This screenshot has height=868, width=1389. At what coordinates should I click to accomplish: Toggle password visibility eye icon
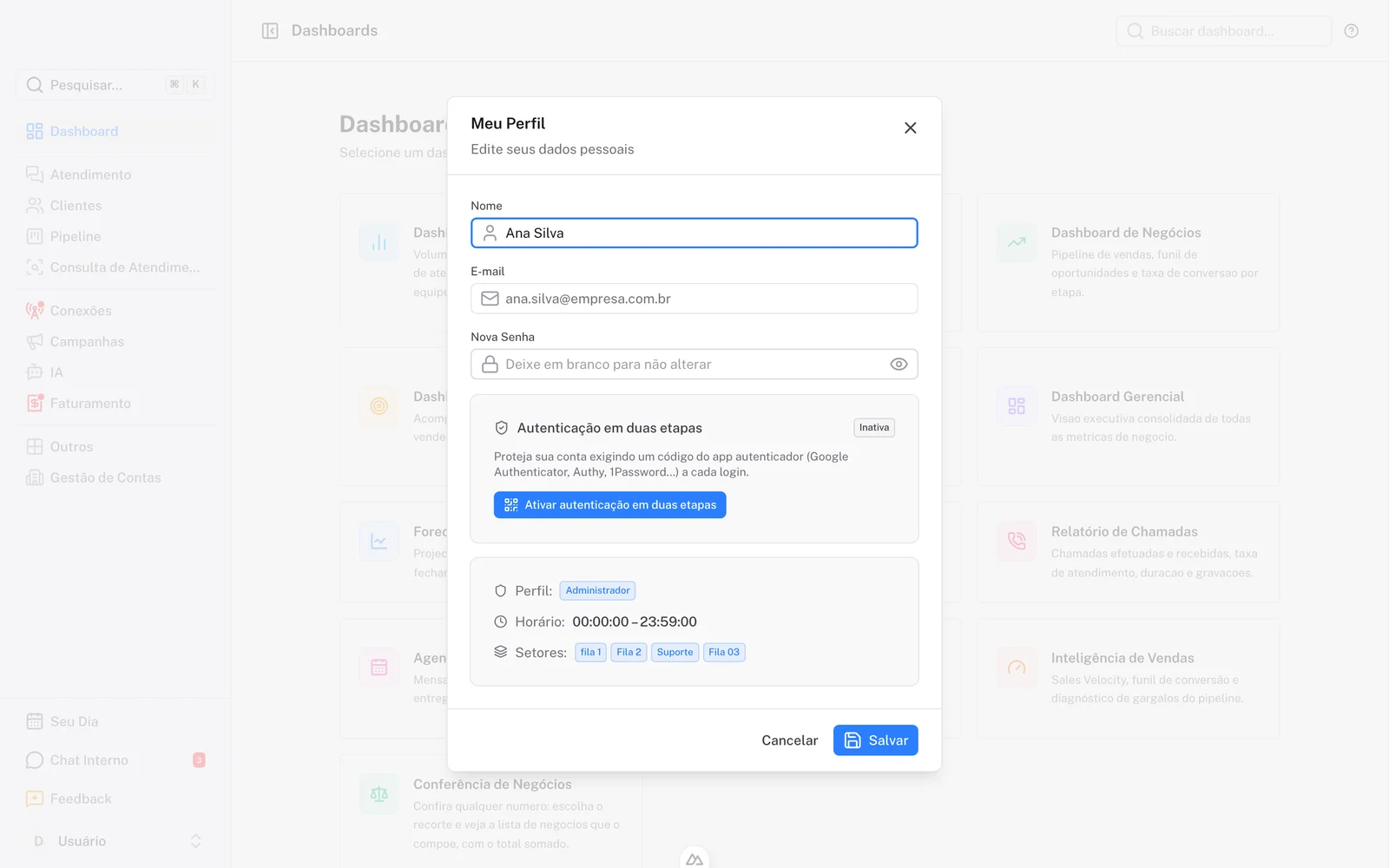[899, 365]
